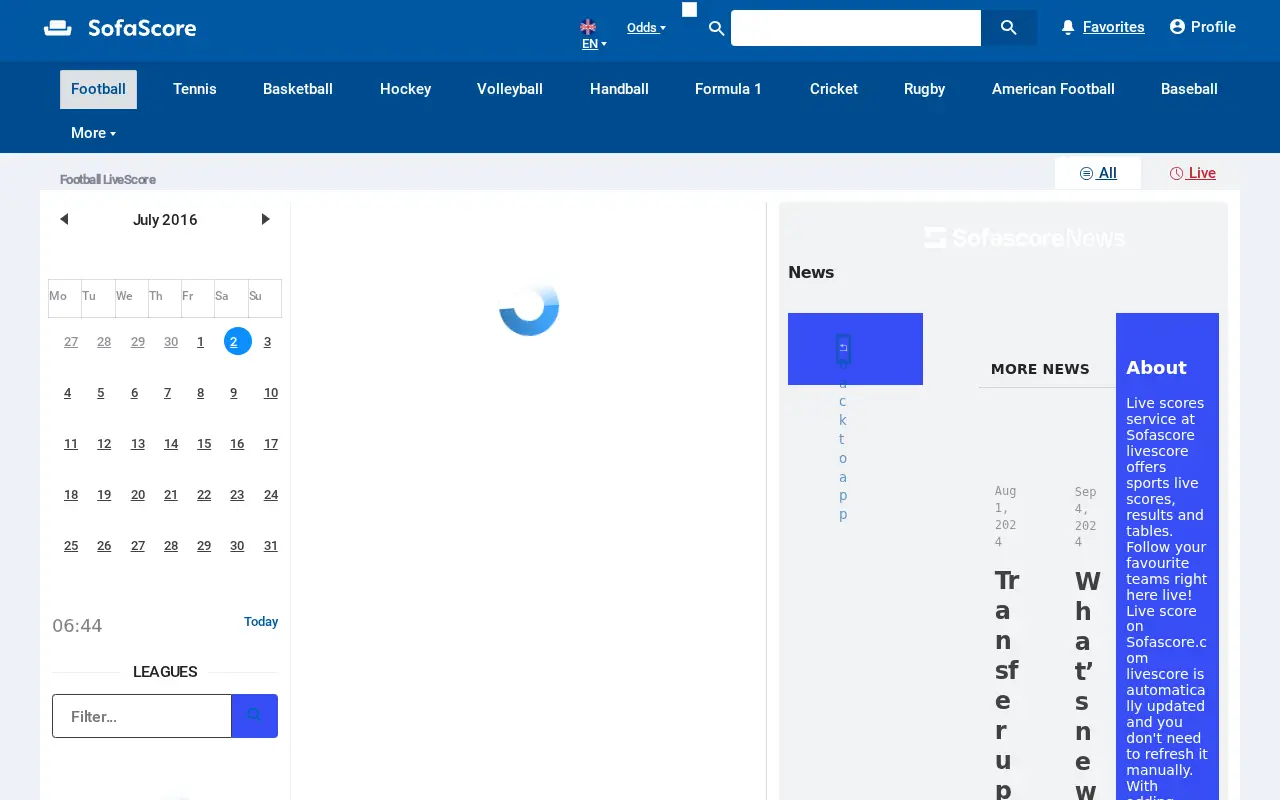
Task: Click the top search input field
Action: [x=856, y=28]
